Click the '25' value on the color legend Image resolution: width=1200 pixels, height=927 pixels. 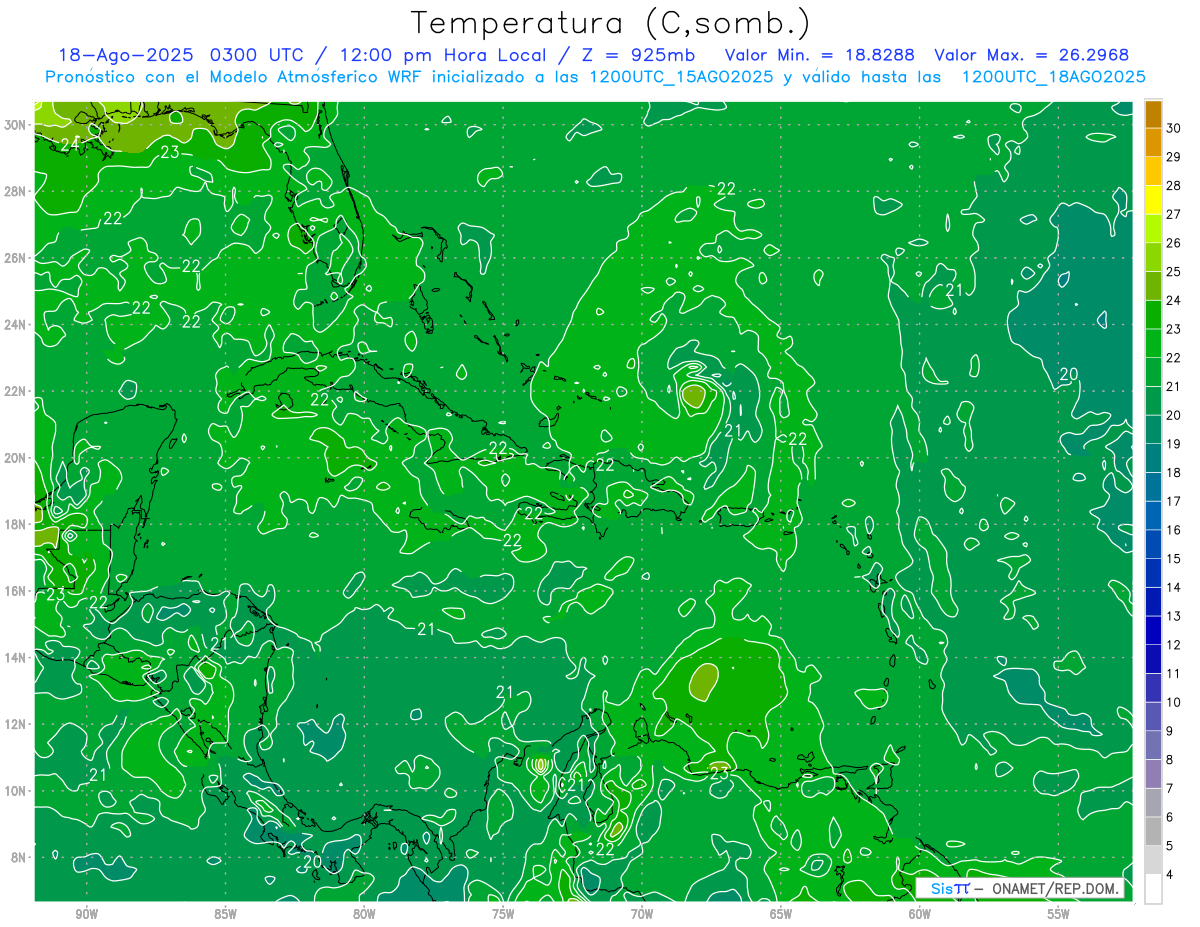pyautogui.click(x=1174, y=272)
